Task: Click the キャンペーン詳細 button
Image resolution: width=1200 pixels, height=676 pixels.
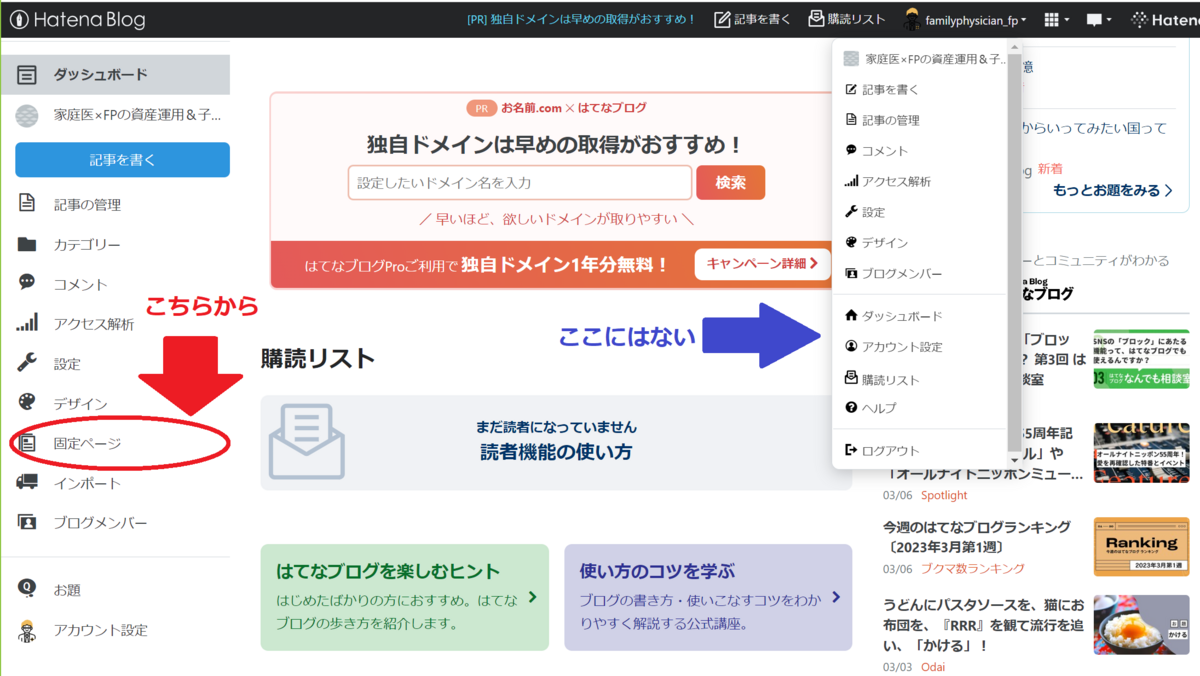Action: tap(762, 264)
